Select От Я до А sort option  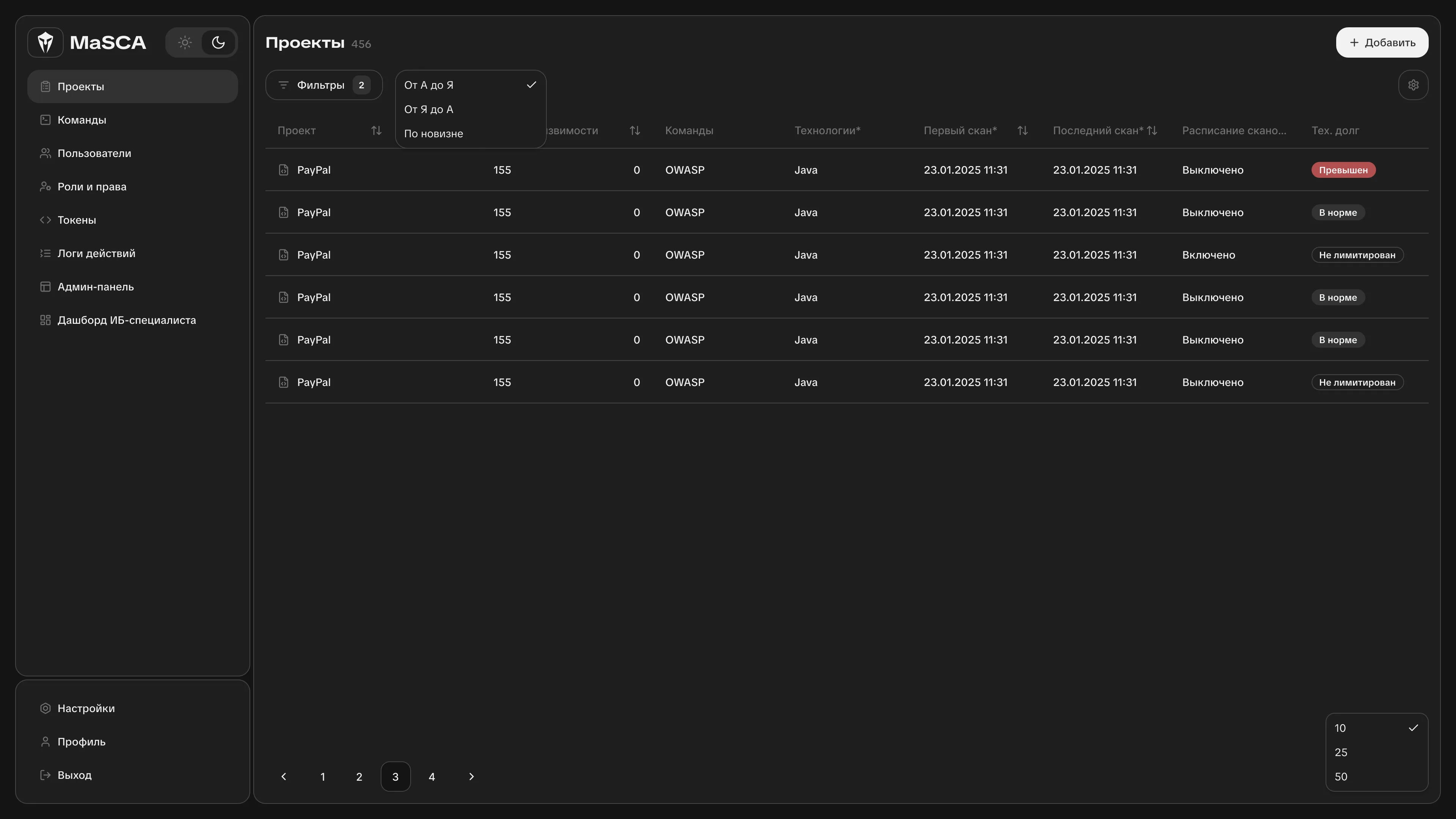[429, 109]
